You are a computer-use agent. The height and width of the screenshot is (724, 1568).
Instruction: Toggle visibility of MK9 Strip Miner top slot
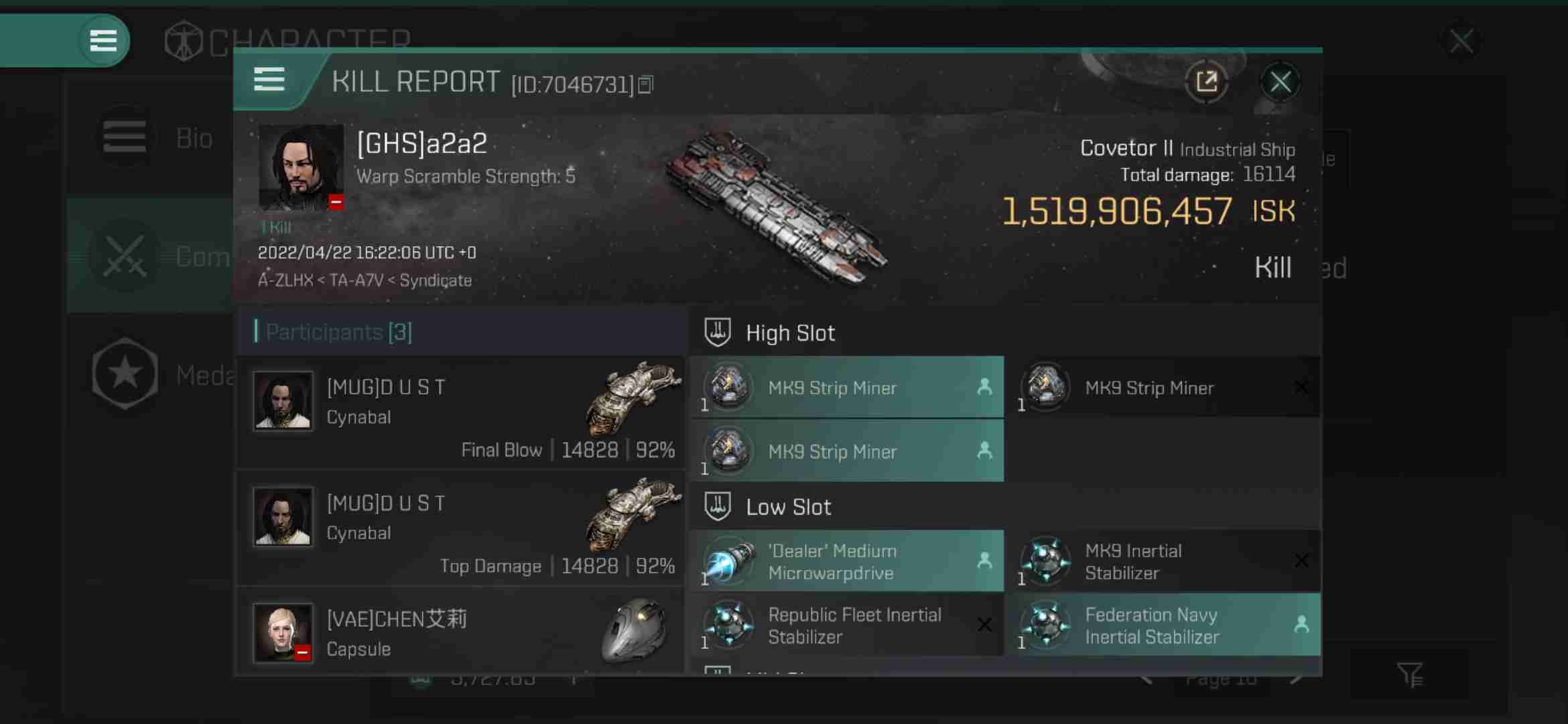984,388
